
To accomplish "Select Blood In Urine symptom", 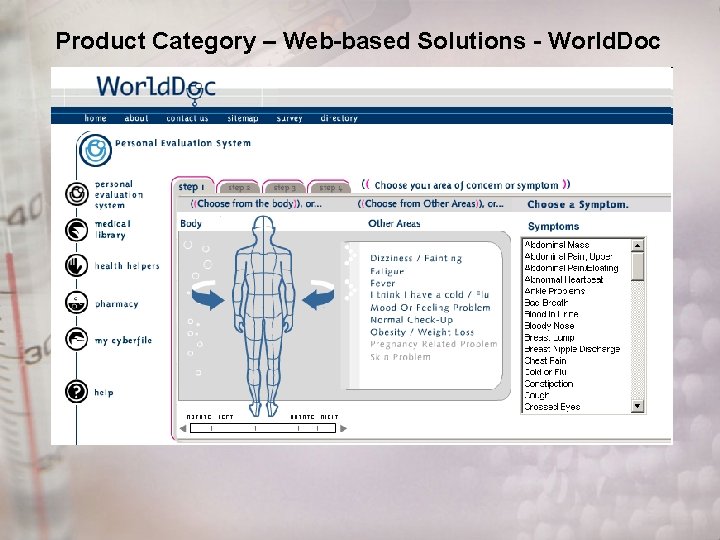I will coord(551,314).
